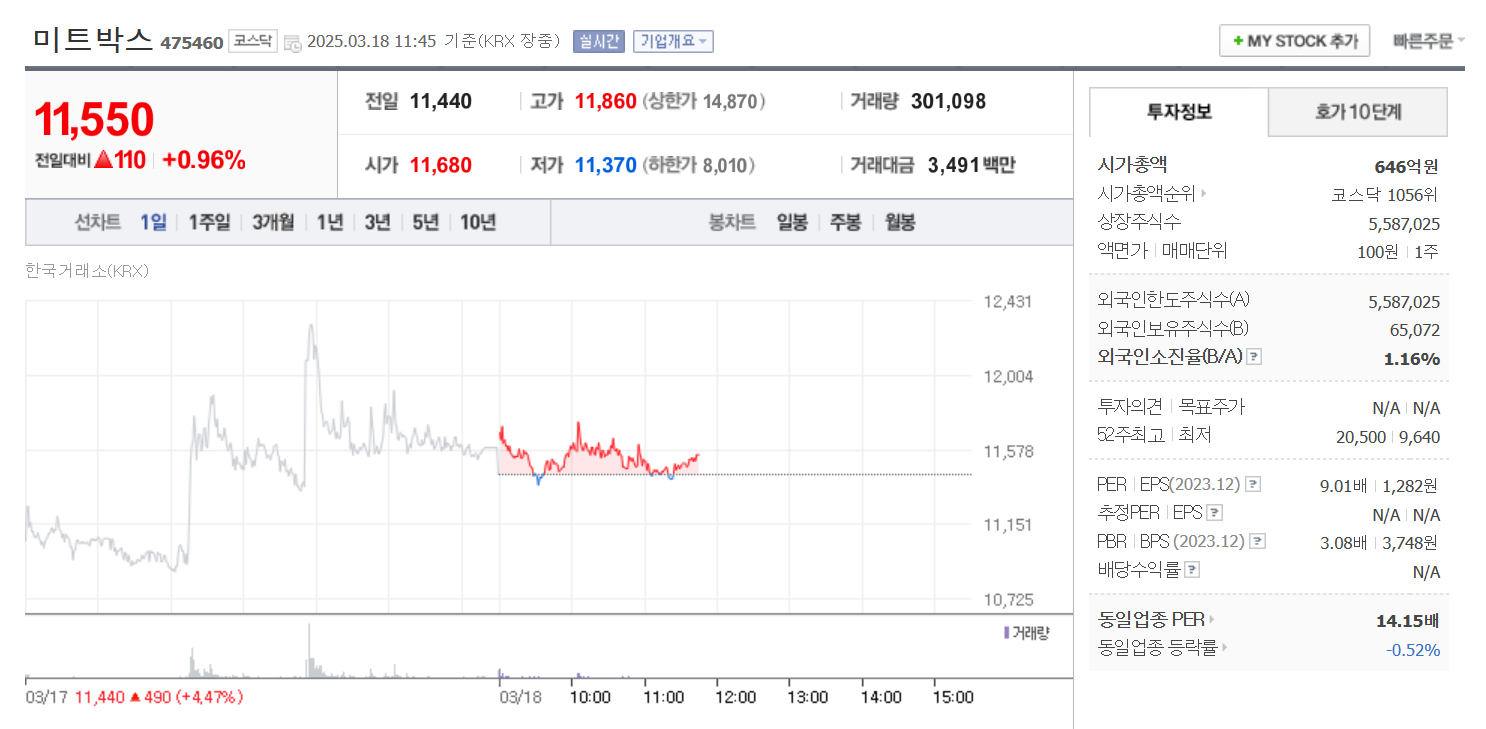The width and height of the screenshot is (1486, 729).
Task: Click the arrow icon after 동일업종 등락률
Action: [1225, 648]
